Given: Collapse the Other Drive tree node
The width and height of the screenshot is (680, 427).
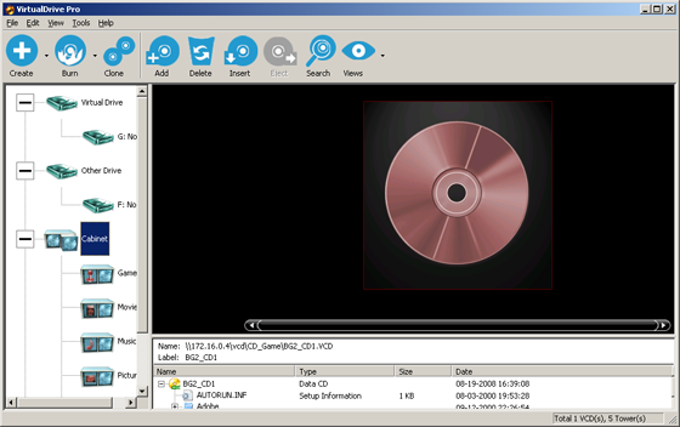Looking at the screenshot, I should click(25, 171).
